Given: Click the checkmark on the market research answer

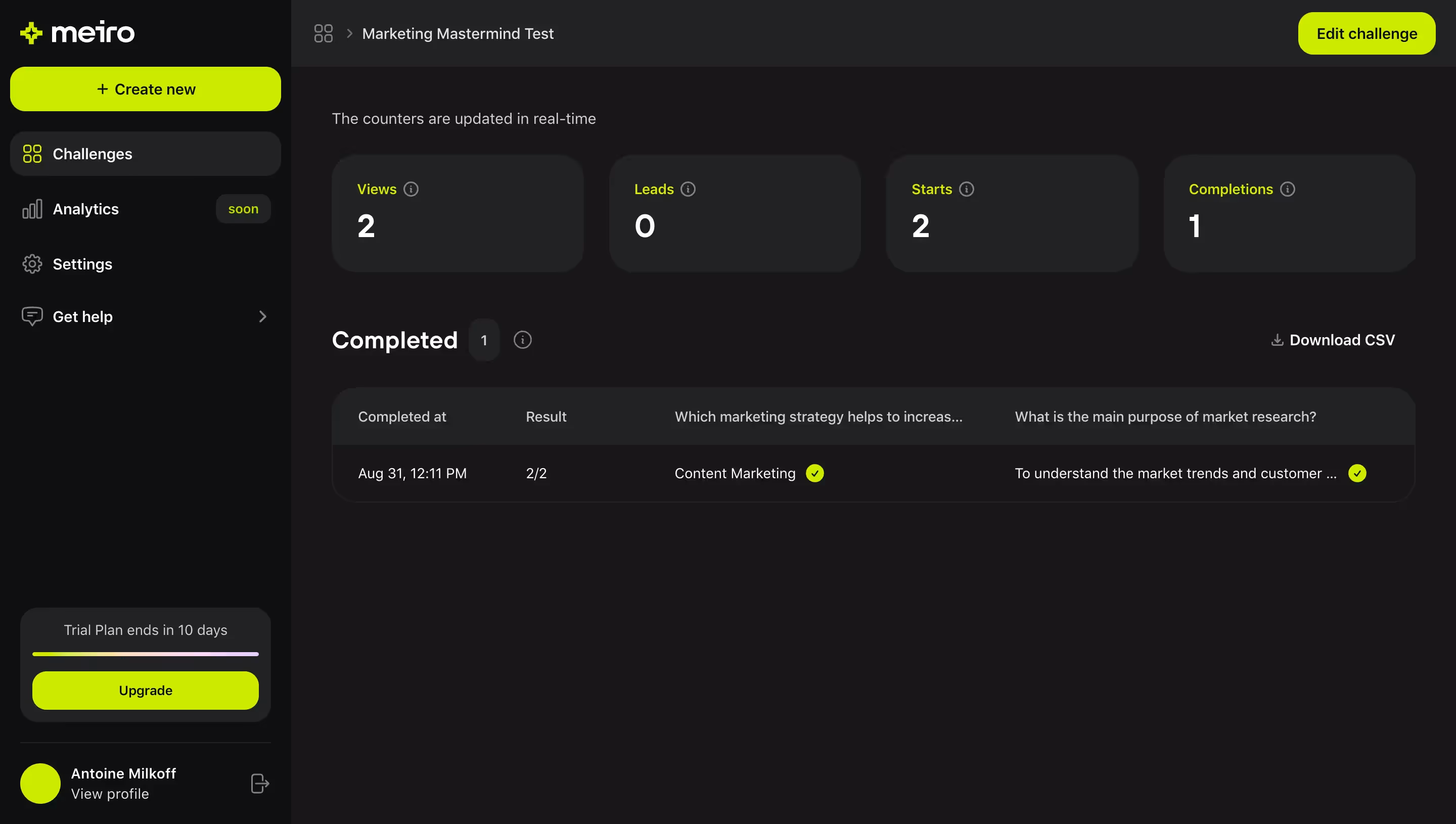Looking at the screenshot, I should coord(1358,473).
